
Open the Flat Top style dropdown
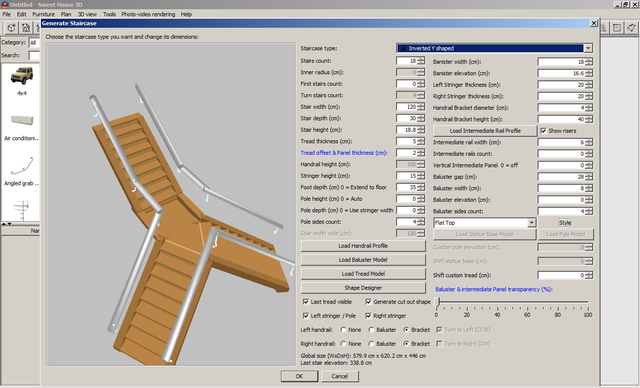pos(531,223)
